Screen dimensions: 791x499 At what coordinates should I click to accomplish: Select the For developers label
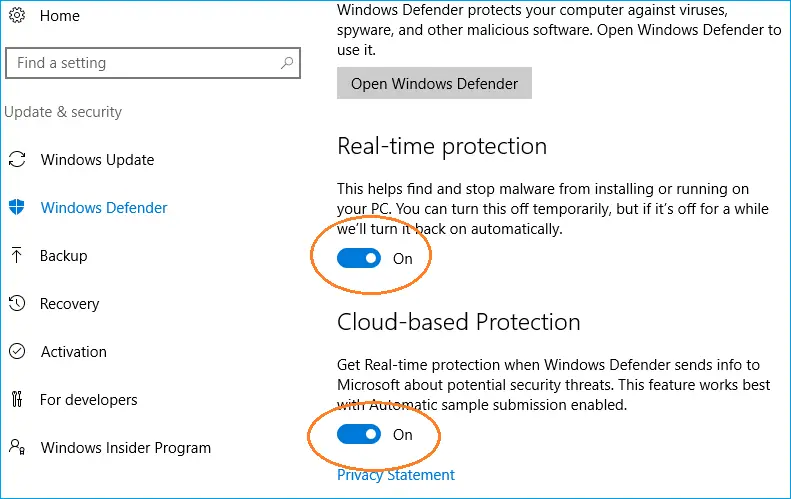click(89, 400)
